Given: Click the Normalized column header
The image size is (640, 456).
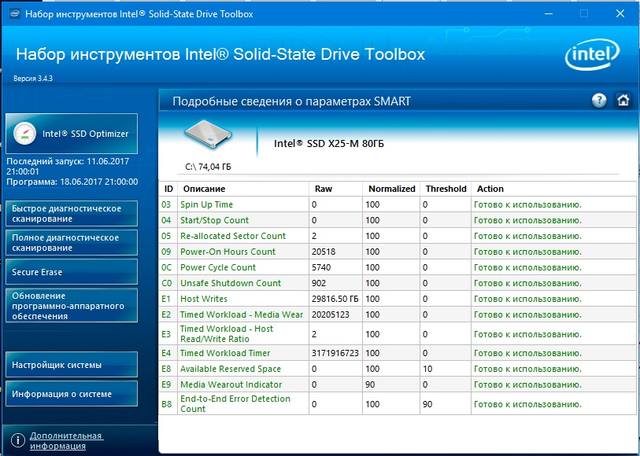Looking at the screenshot, I should [391, 189].
